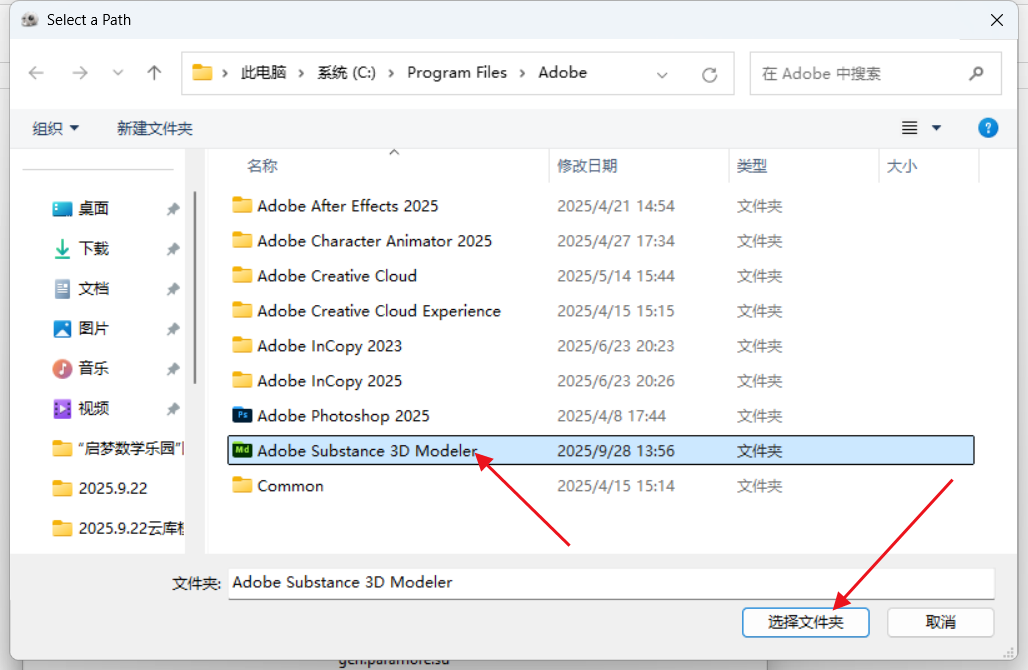Go forward with the right arrow
The width and height of the screenshot is (1028, 670).
pyautogui.click(x=79, y=73)
